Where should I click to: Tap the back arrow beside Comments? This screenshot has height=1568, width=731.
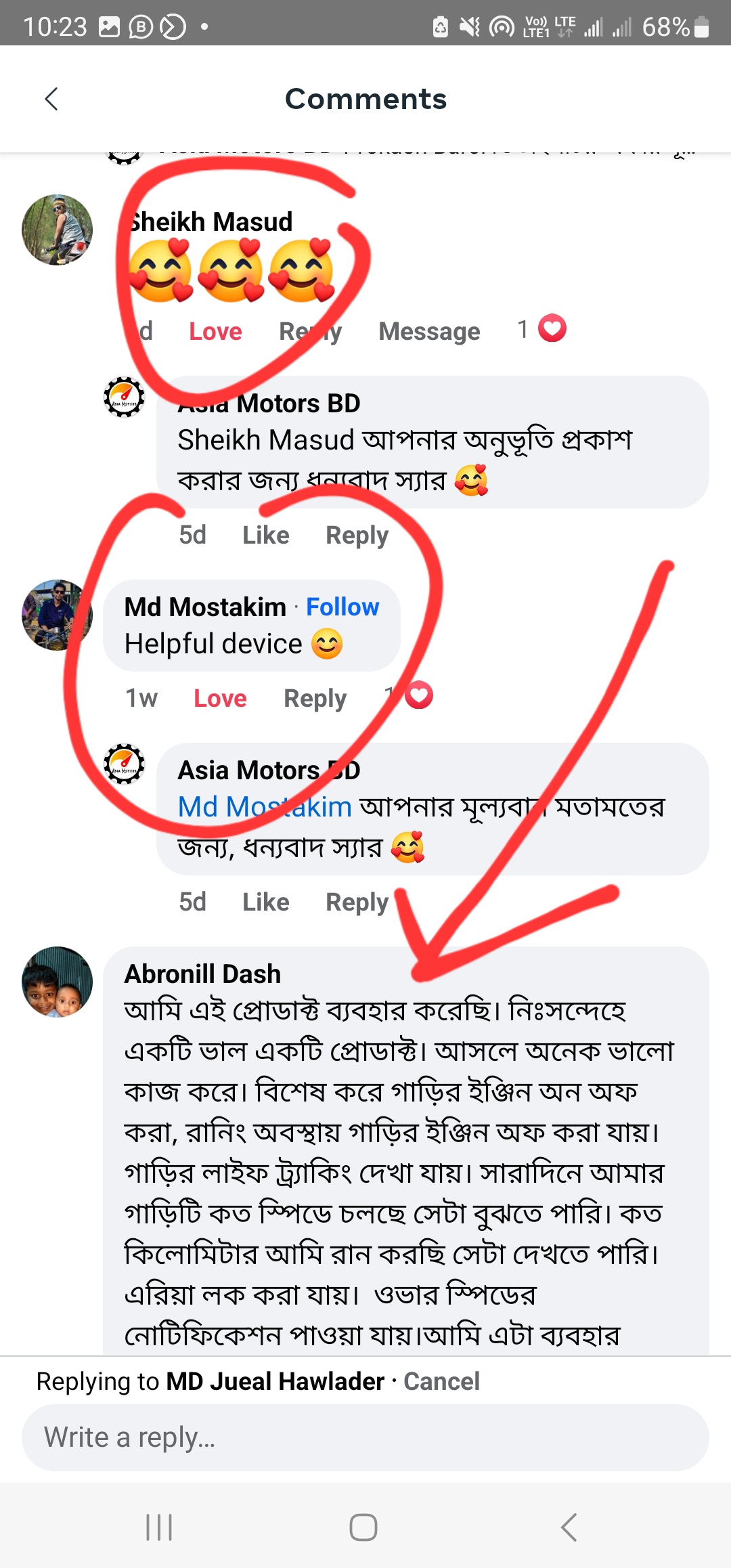(x=51, y=99)
